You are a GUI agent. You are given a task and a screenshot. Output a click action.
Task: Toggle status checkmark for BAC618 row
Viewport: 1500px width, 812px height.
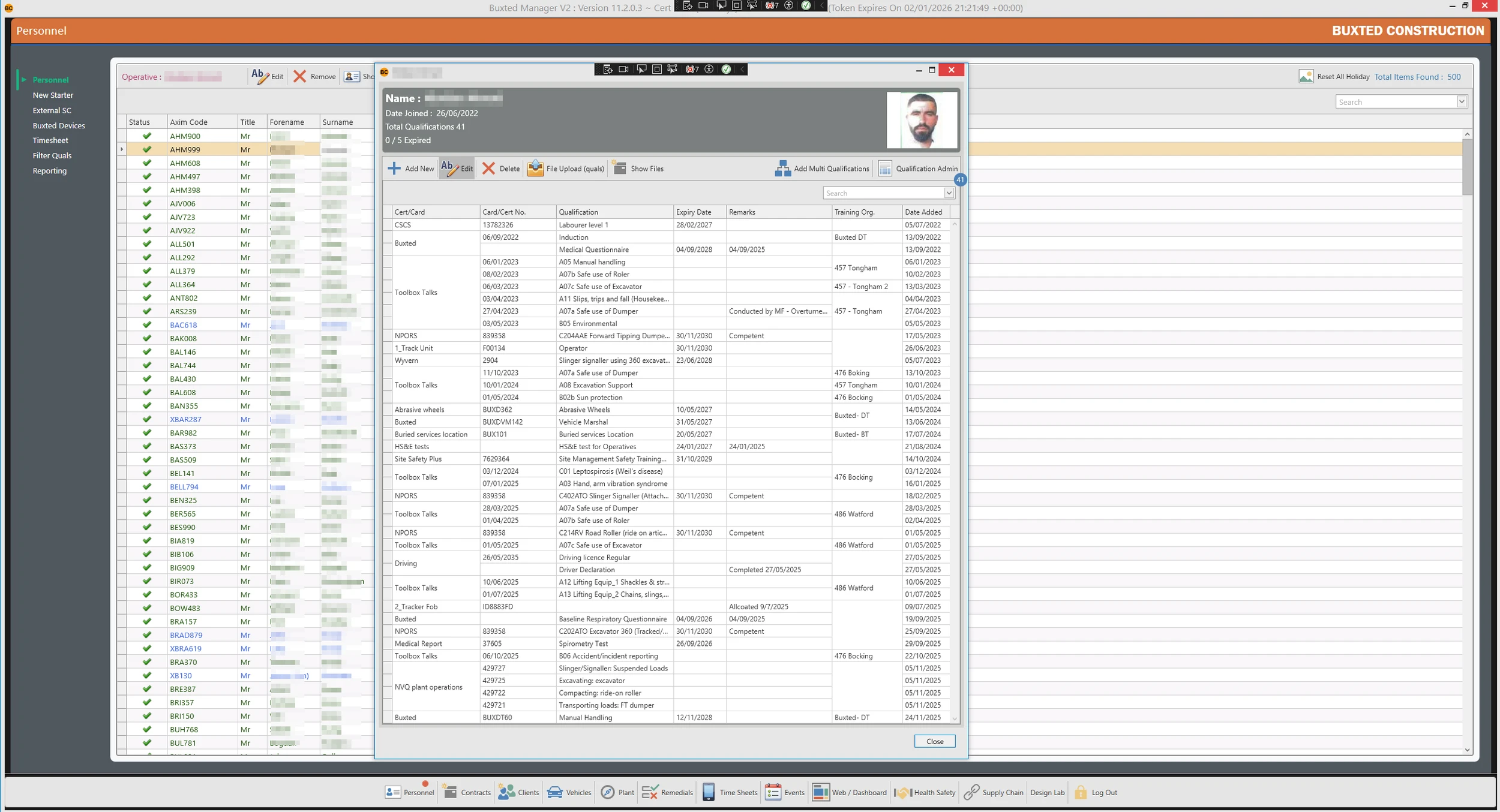147,325
